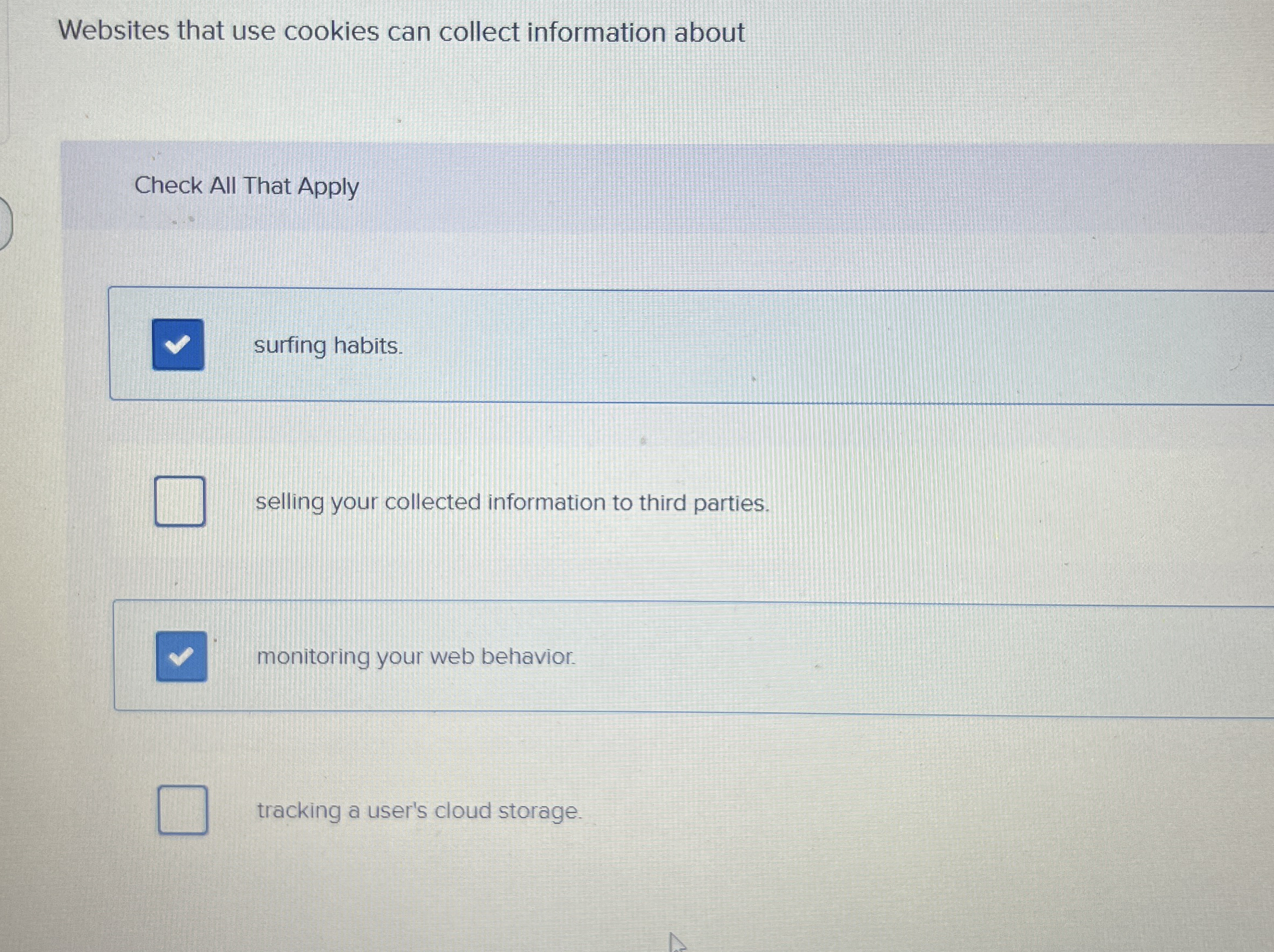Click the 'selling your collected information' answer text
This screenshot has height=952, width=1274.
(x=512, y=502)
